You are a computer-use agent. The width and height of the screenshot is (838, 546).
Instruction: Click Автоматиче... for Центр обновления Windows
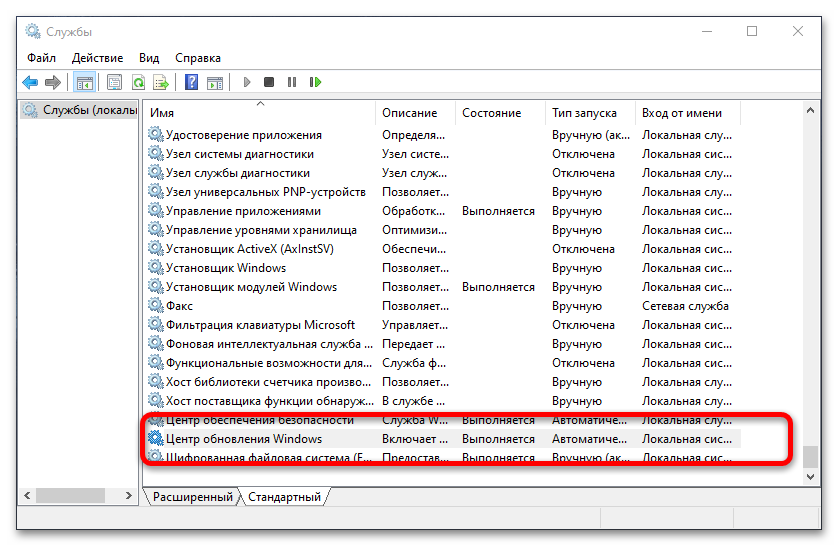589,439
